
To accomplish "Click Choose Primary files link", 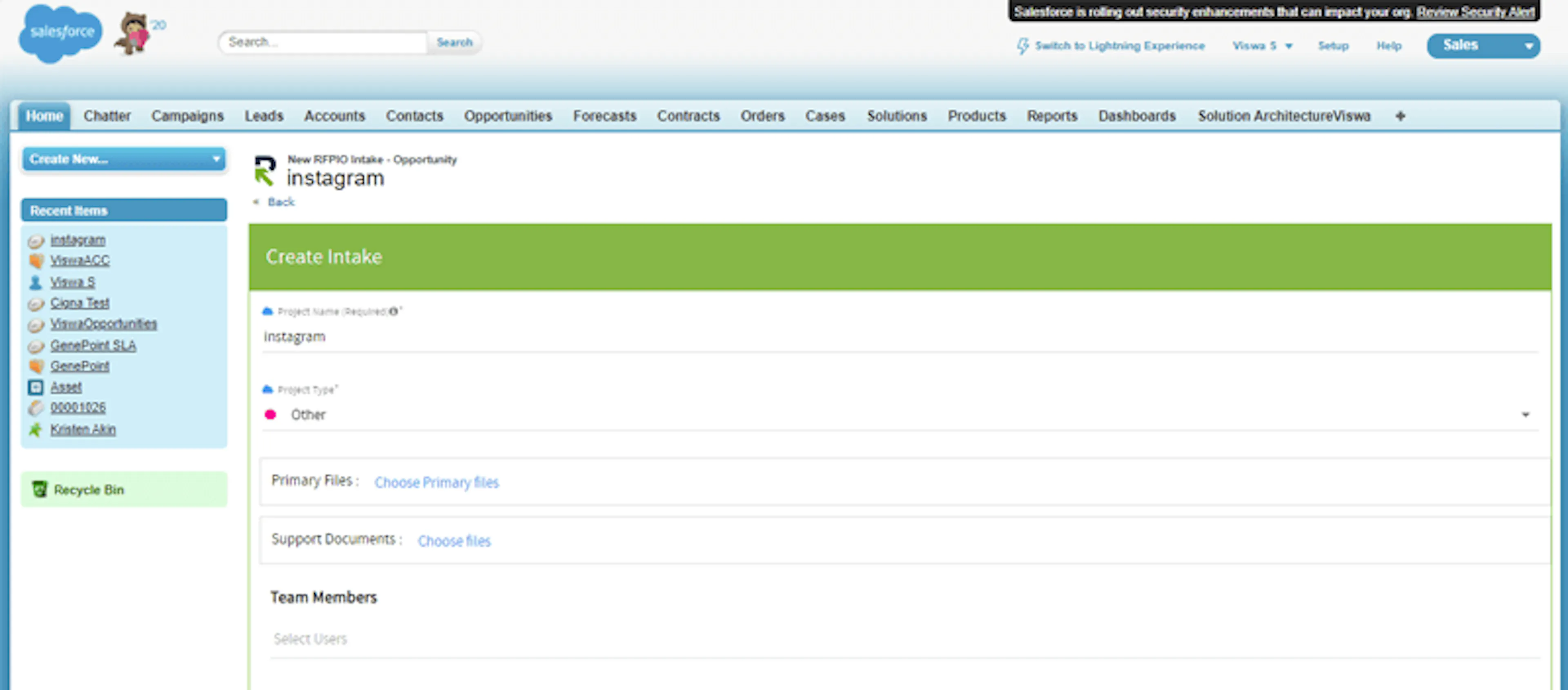I will pos(437,483).
